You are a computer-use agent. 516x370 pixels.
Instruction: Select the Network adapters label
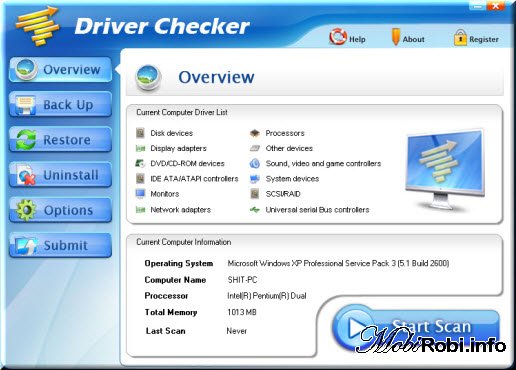[180, 210]
